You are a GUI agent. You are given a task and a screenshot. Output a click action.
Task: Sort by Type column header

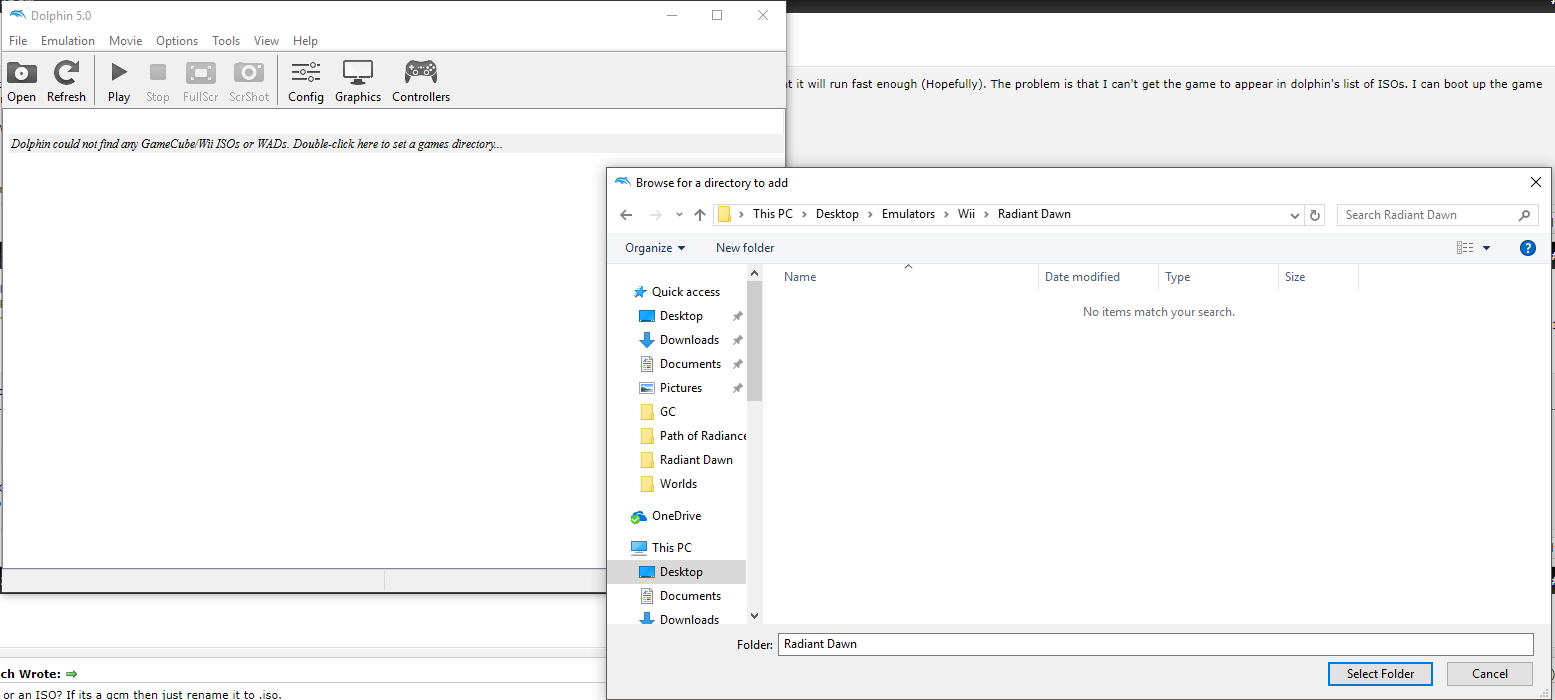1218,277
